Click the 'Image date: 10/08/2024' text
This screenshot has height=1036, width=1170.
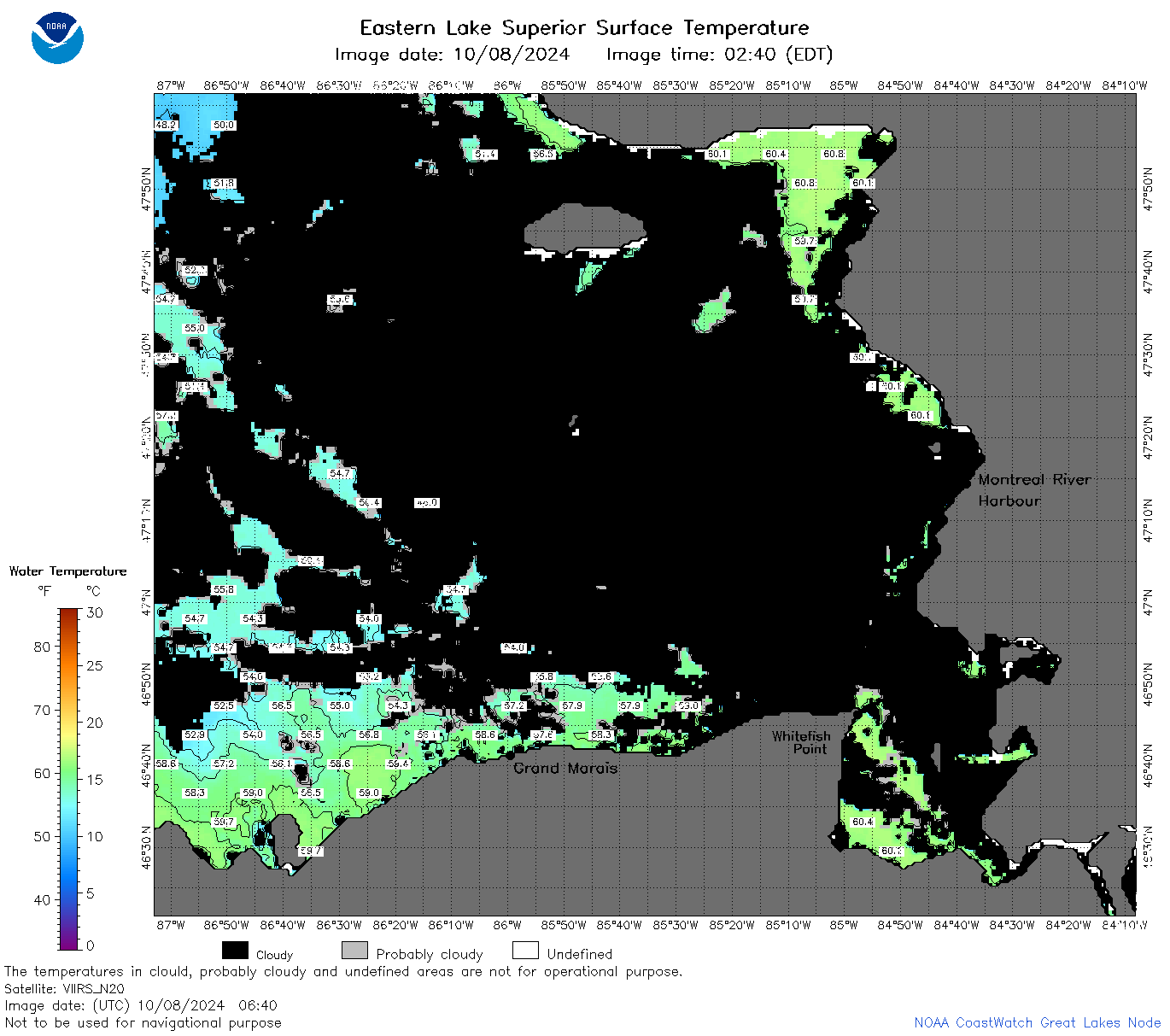click(x=452, y=55)
